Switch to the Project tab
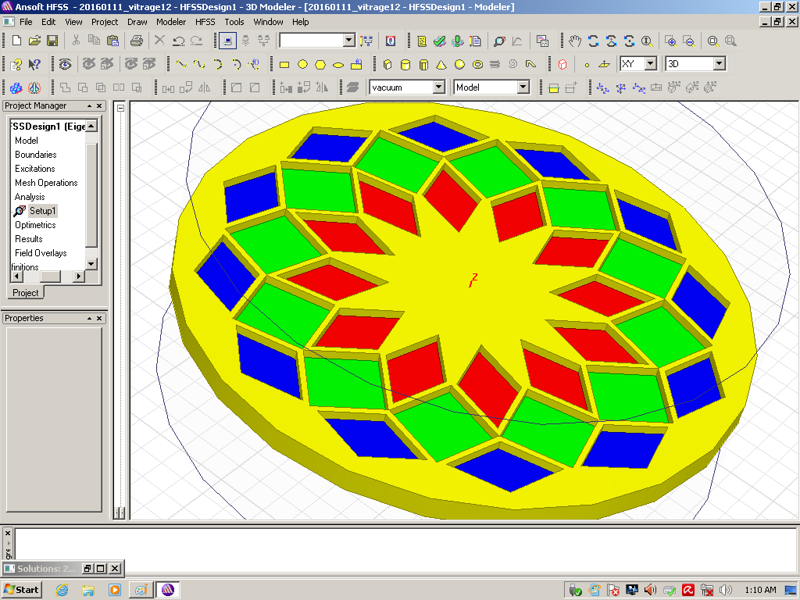 [26, 293]
